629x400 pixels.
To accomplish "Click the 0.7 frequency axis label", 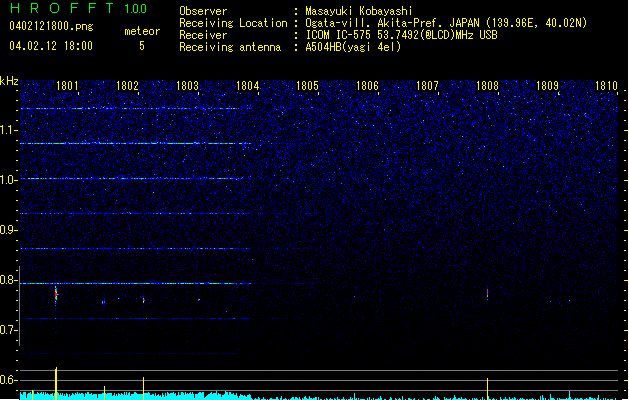I will pos(7,330).
